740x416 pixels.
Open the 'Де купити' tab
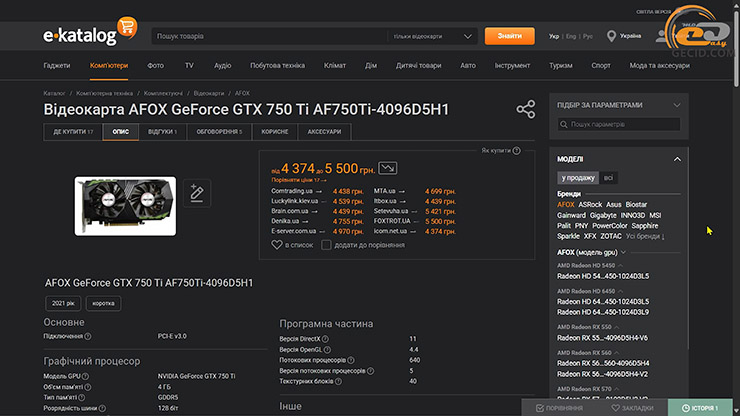tap(73, 132)
